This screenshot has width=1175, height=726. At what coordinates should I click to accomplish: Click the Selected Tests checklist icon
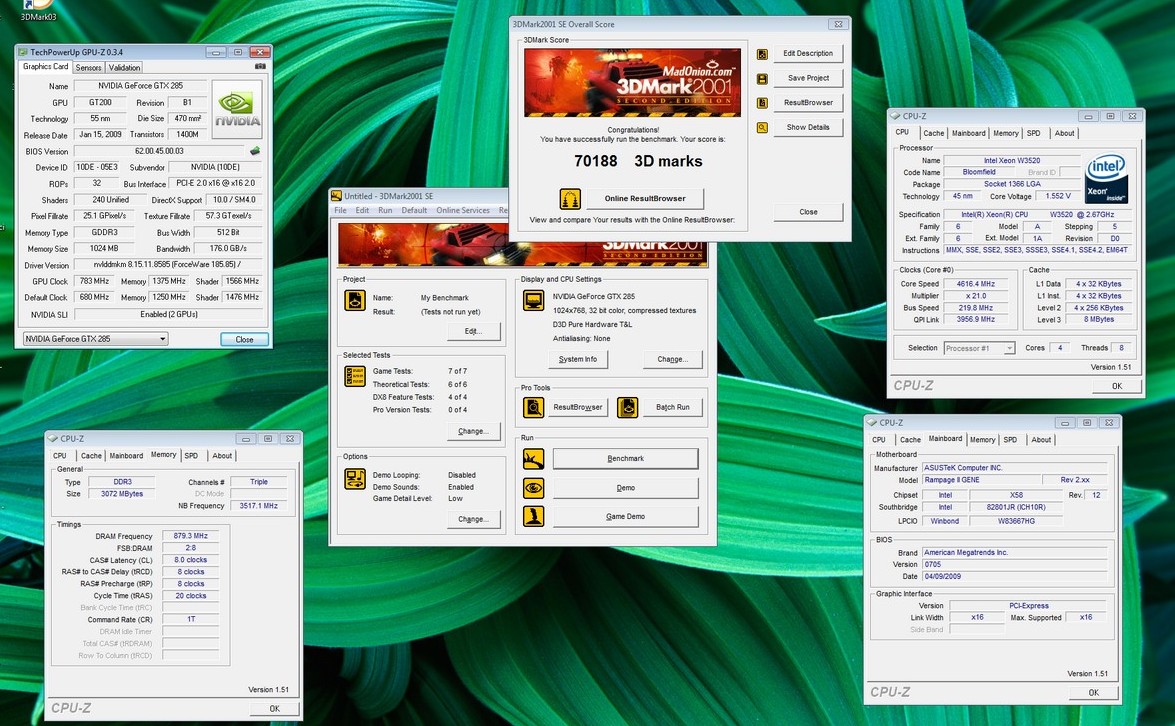[354, 376]
